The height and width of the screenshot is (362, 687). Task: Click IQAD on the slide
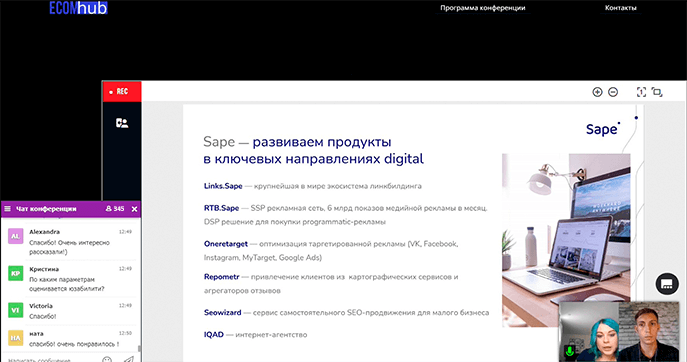[214, 334]
